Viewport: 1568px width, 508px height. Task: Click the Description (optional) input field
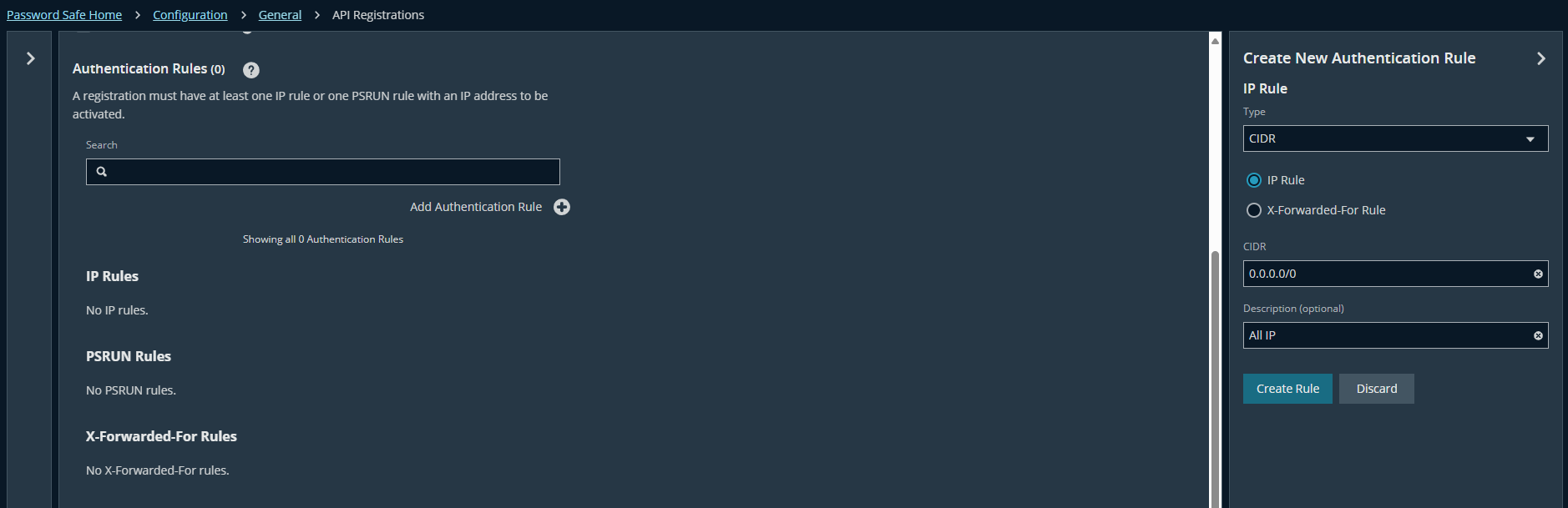click(1386, 335)
